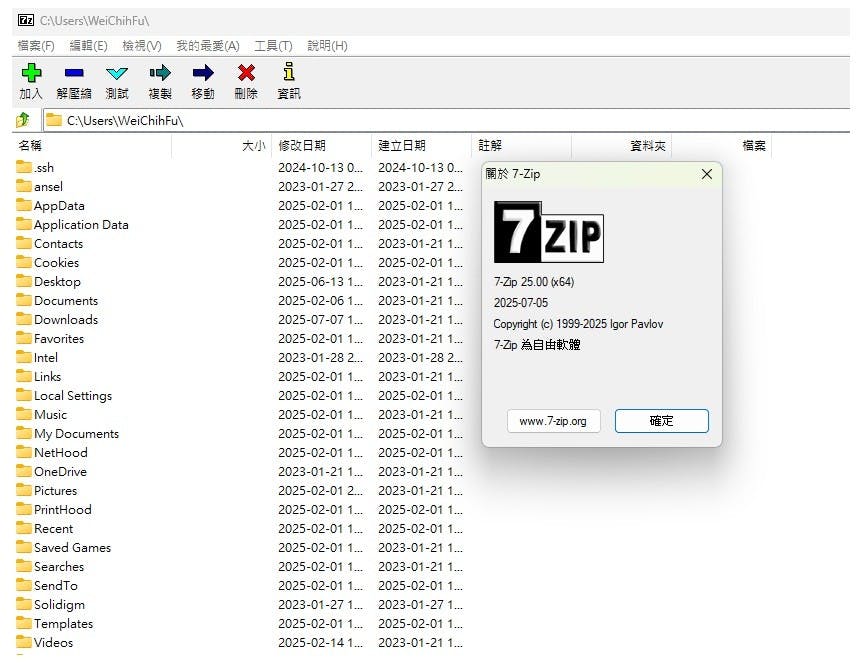Viewport: 865px width, 663px height.
Task: Select the Application Data folder name
Action: (81, 224)
